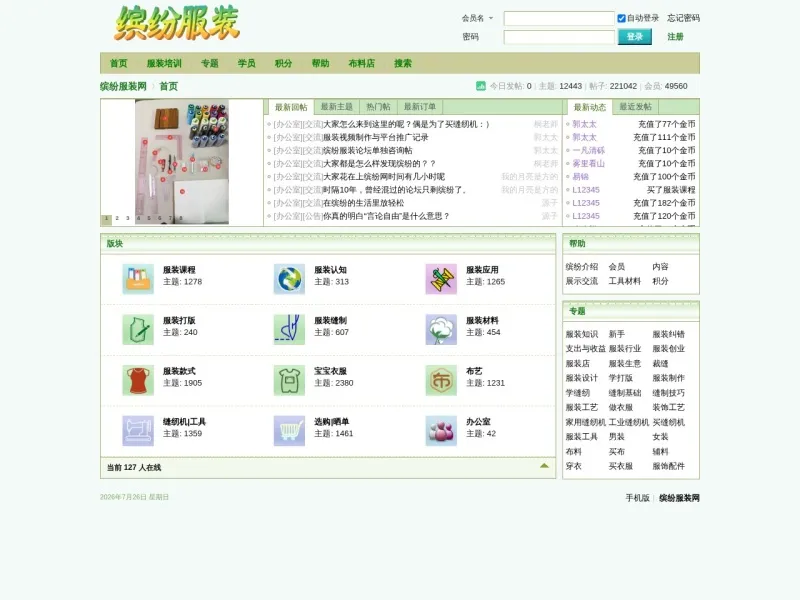800x600 pixels.
Task: Click the sewing supplies slideshow image
Action: [182, 162]
